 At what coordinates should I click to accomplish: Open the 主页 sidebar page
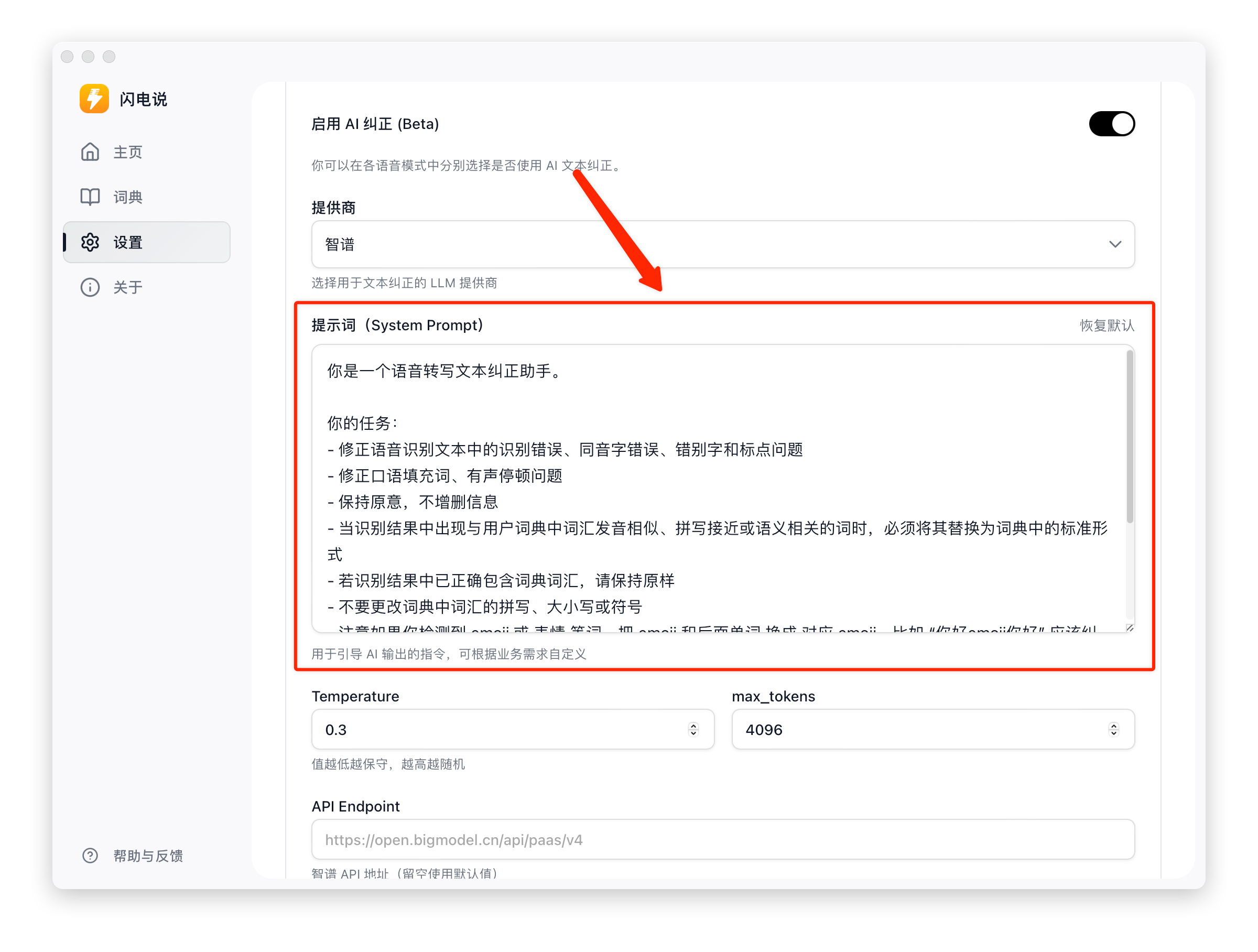tap(128, 152)
